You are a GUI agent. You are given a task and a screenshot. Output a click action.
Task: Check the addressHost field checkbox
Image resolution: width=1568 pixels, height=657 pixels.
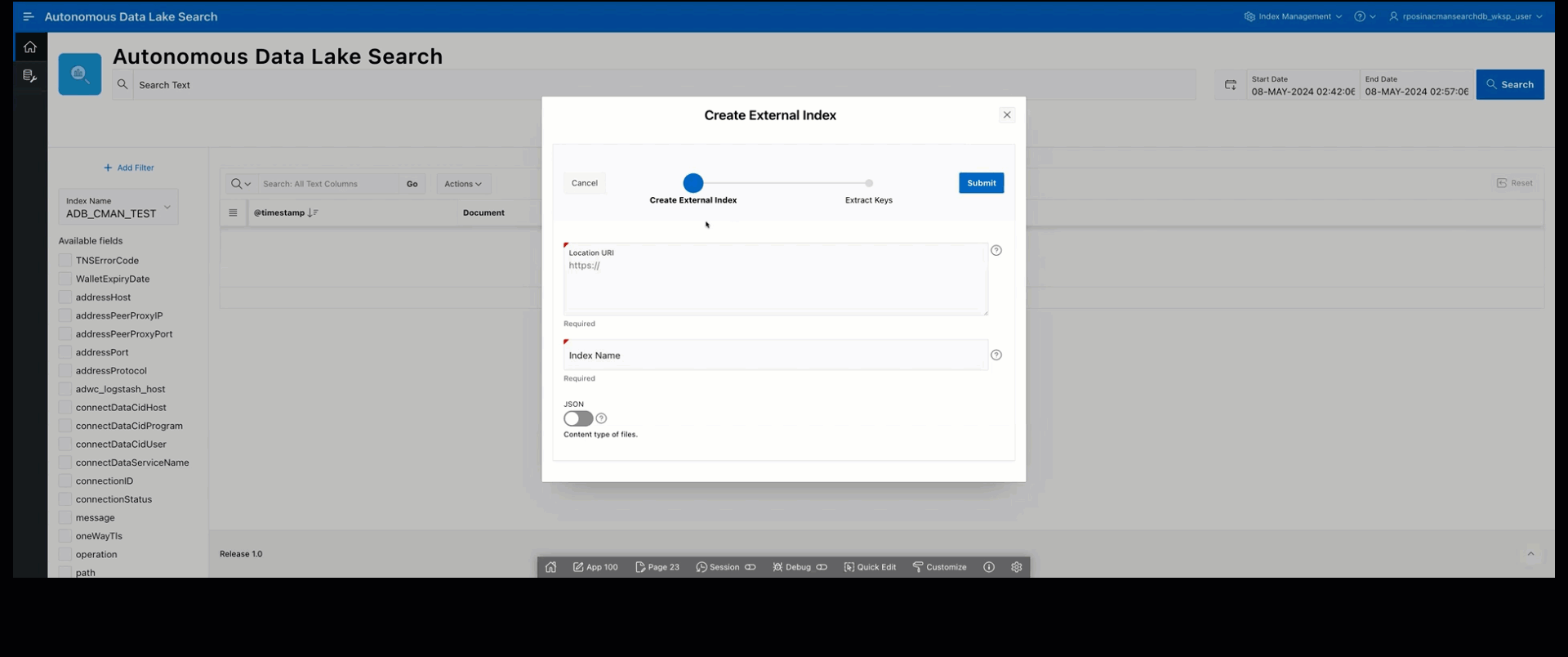coord(65,297)
